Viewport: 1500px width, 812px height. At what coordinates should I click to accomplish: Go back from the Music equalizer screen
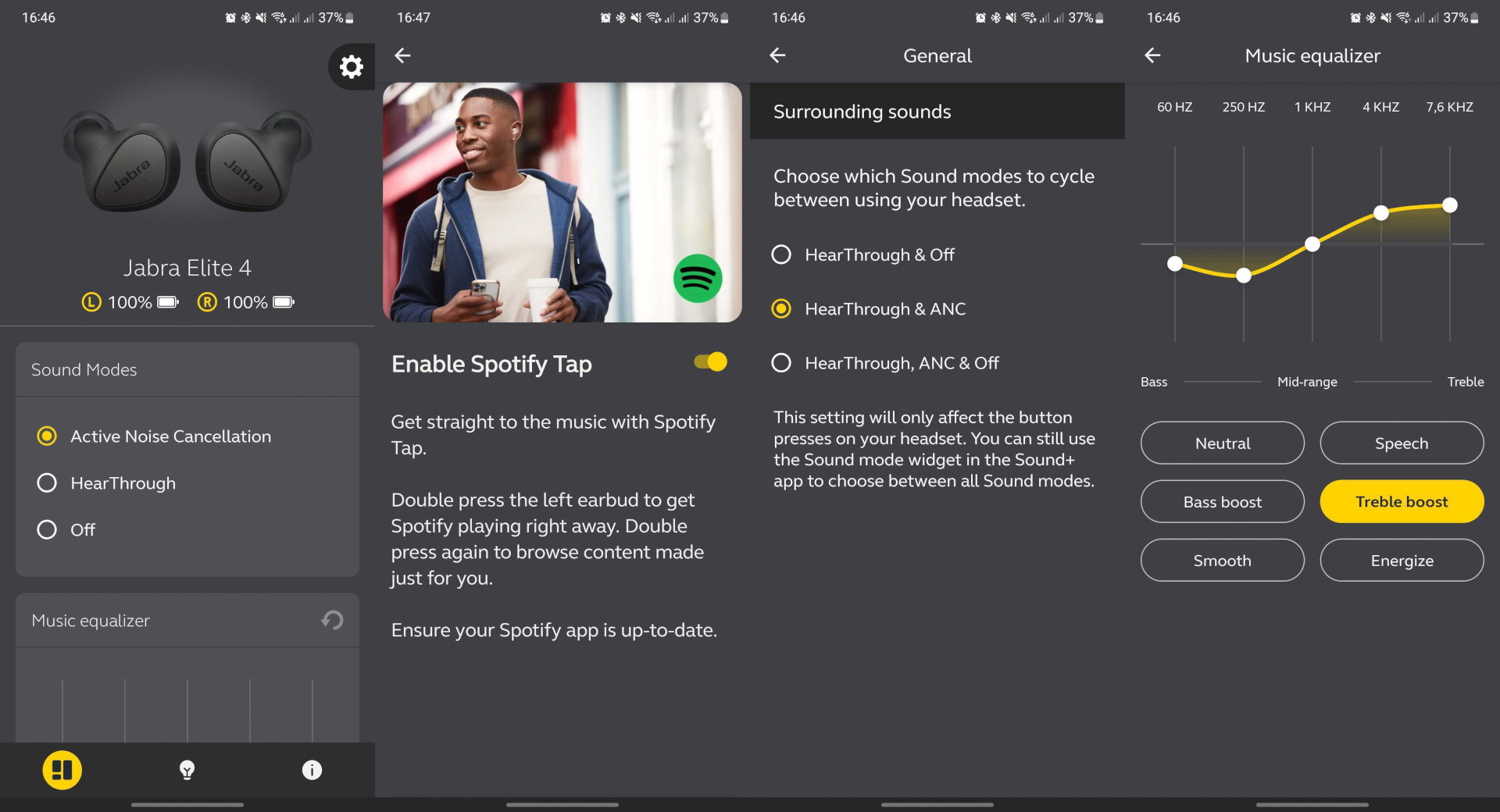pos(1152,55)
